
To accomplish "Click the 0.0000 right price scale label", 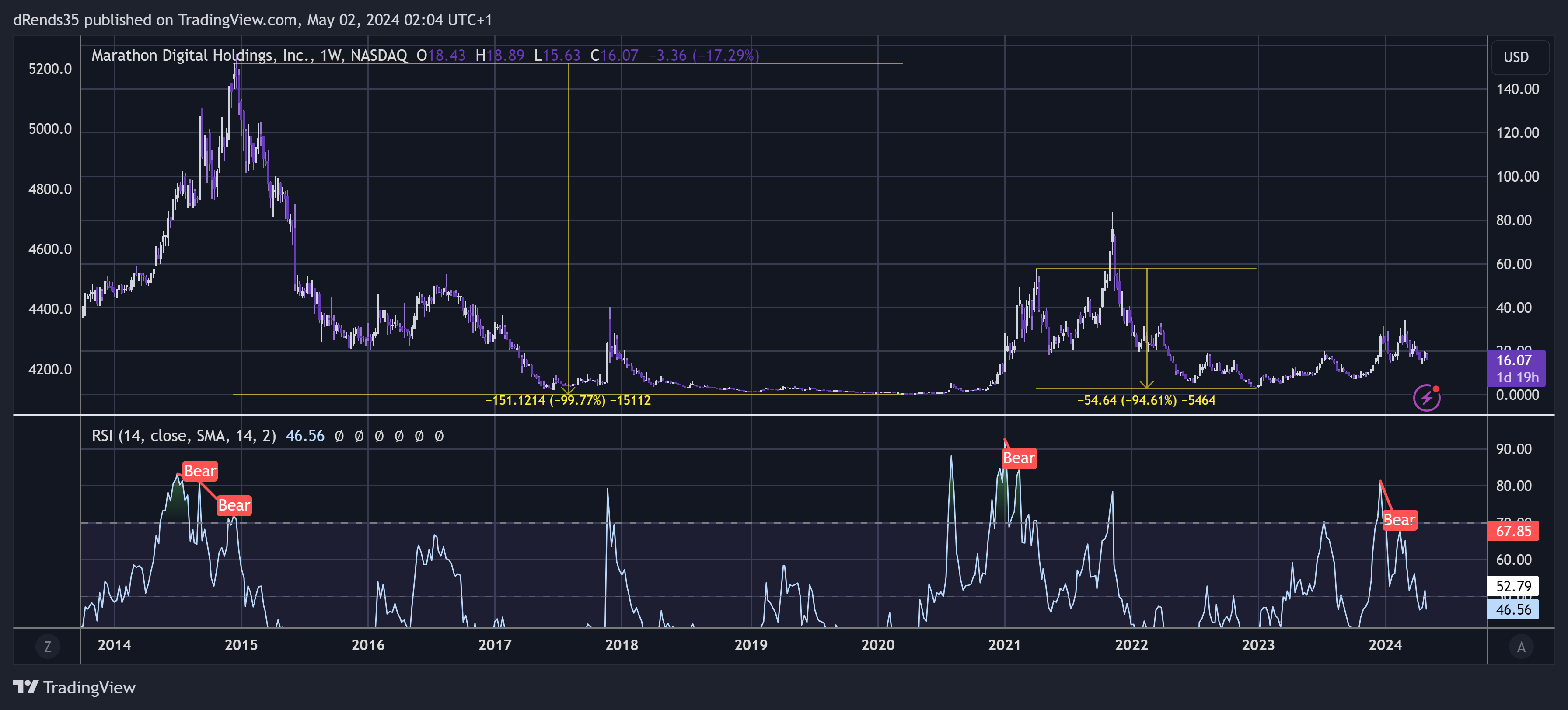I will pyautogui.click(x=1517, y=395).
